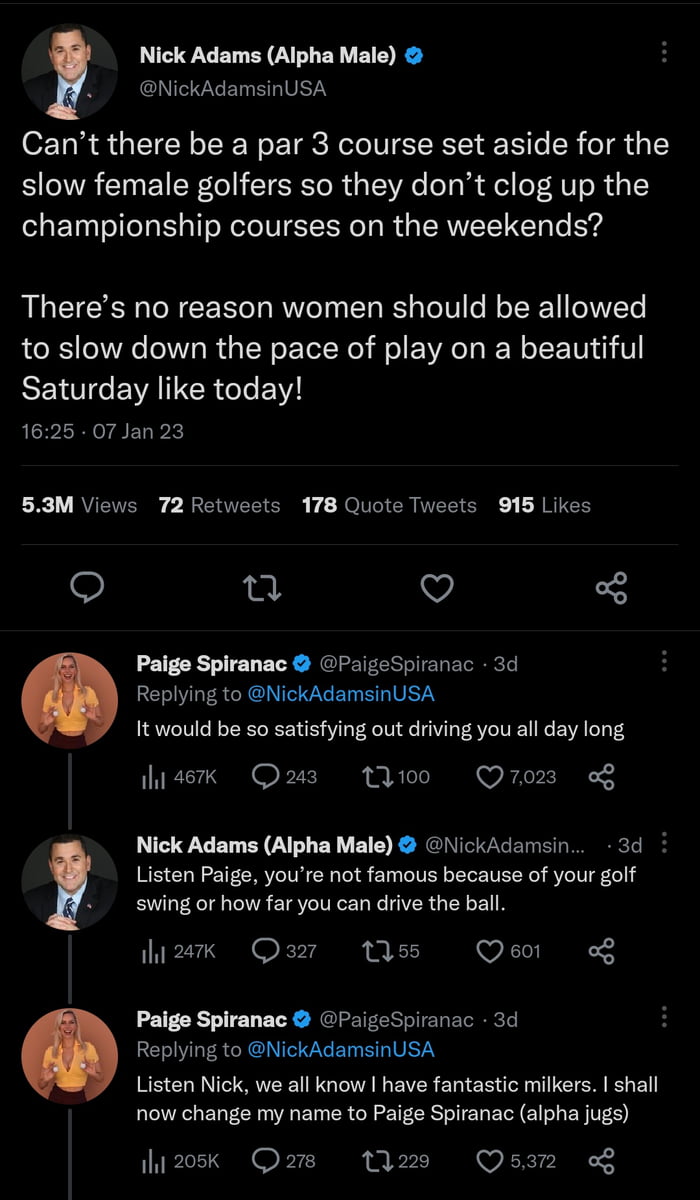The width and height of the screenshot is (700, 1200).
Task: Open more options on 'alpha jugs' reply
Action: 665,1017
